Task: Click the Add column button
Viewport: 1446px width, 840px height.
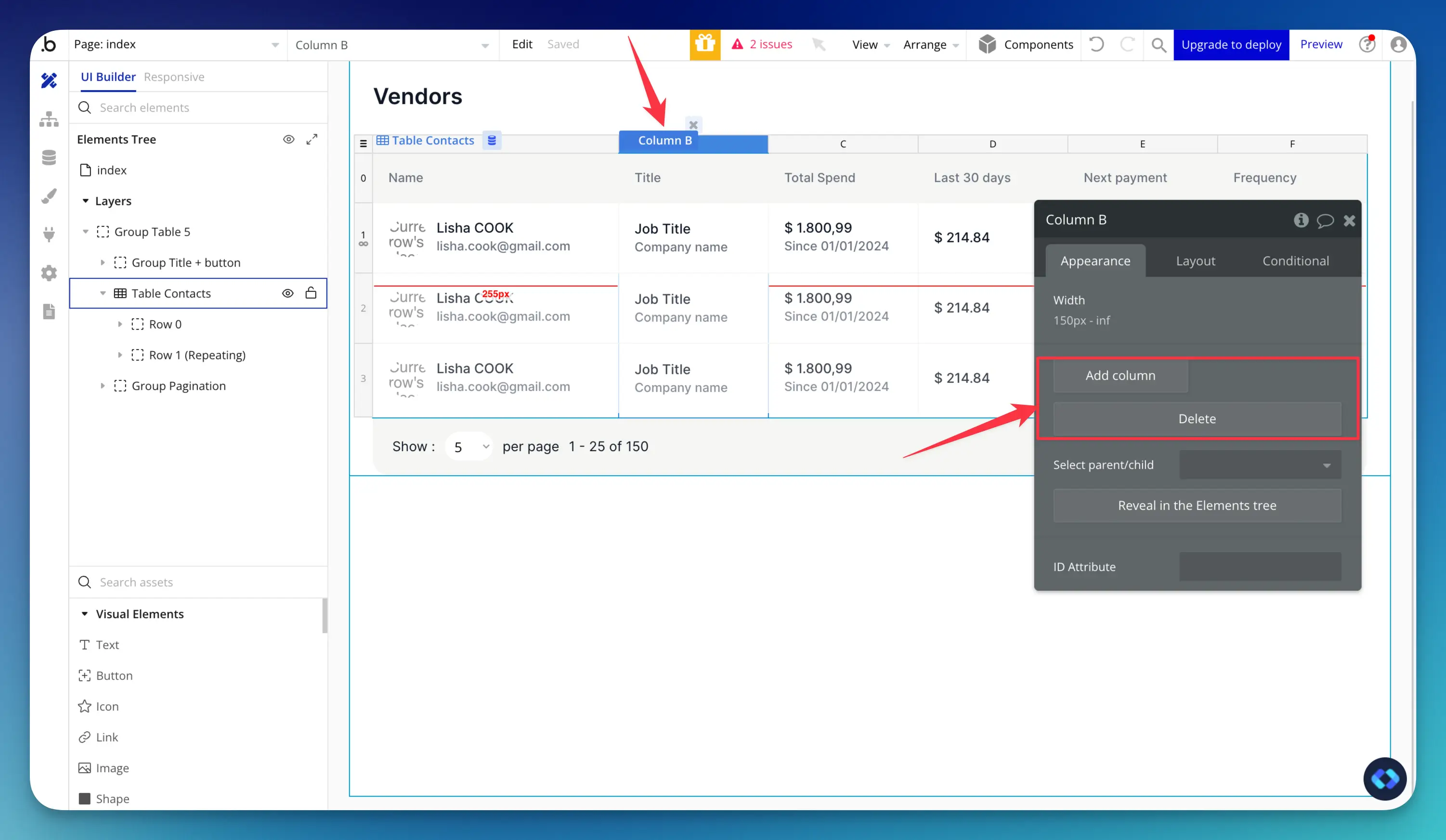Action: point(1120,375)
